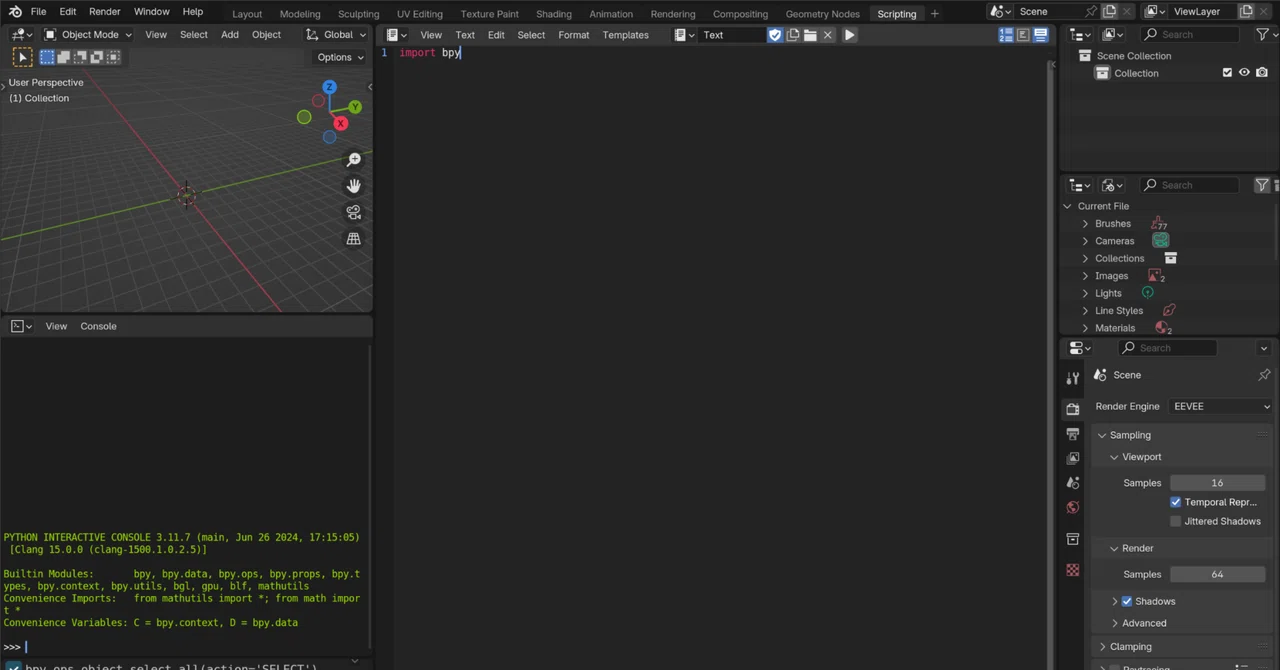The height and width of the screenshot is (670, 1280).
Task: Open the Tool properties tab
Action: click(1073, 378)
